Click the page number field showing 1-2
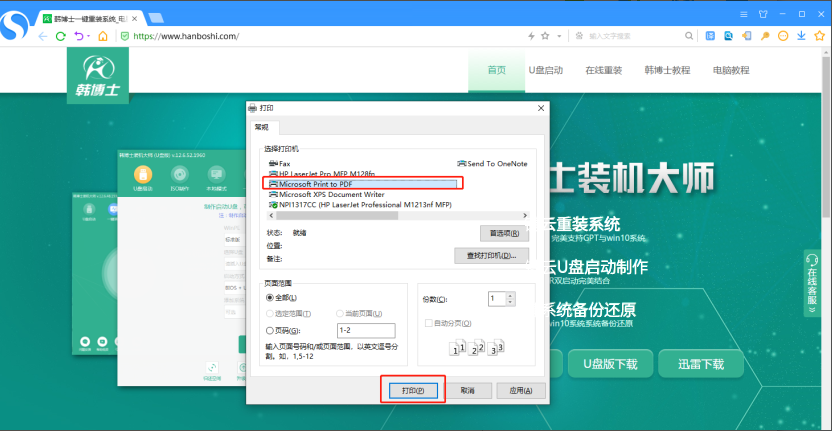832x431 pixels. click(x=366, y=330)
